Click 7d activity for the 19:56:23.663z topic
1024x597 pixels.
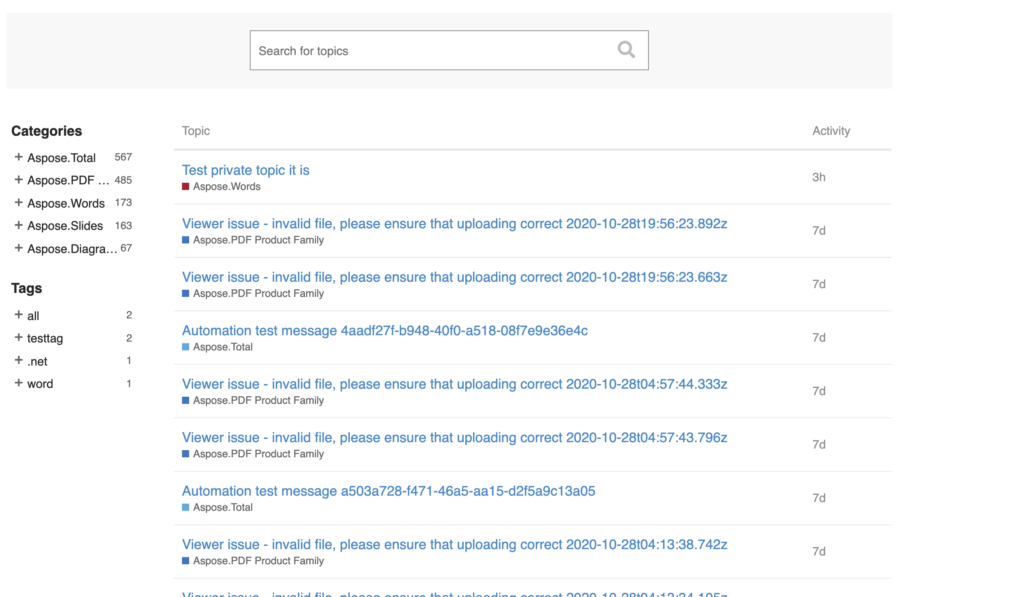point(819,284)
